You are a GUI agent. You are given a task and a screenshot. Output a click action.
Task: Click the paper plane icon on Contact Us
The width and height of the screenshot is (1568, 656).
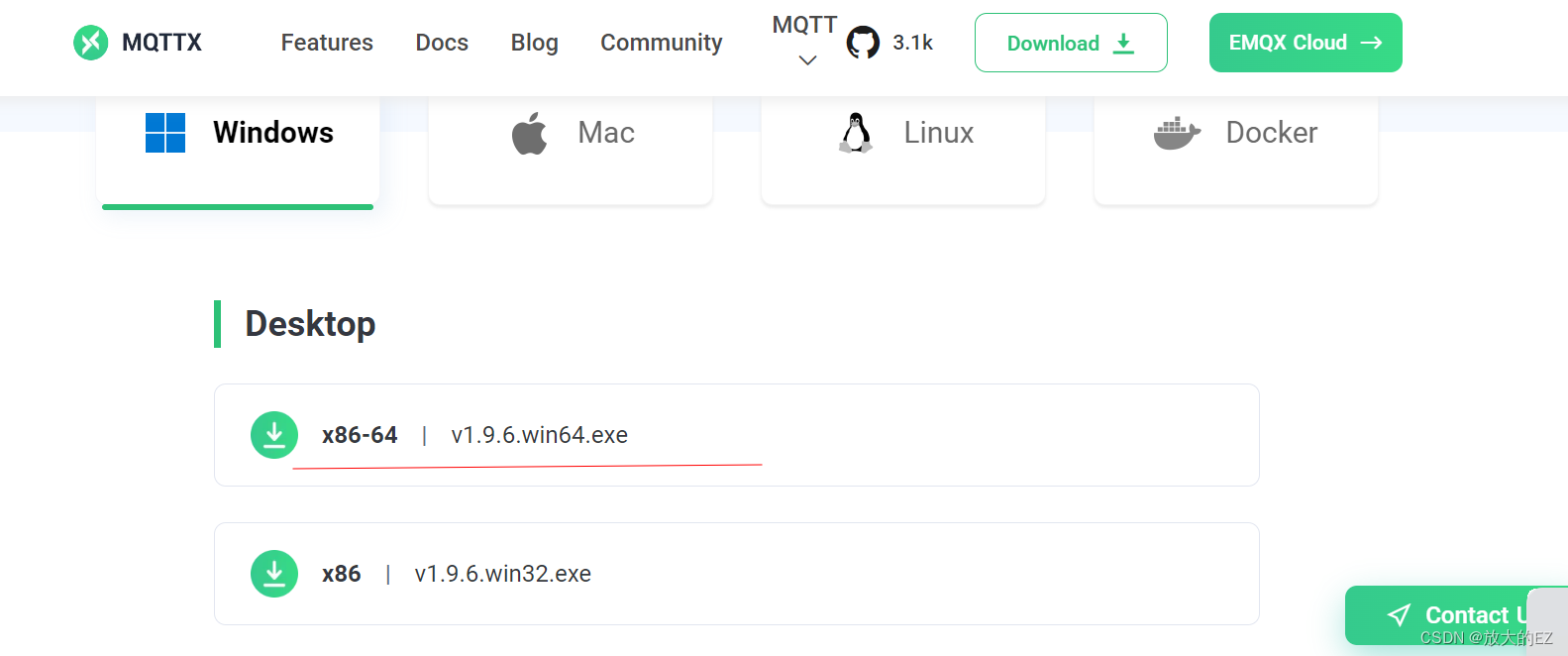[1399, 614]
